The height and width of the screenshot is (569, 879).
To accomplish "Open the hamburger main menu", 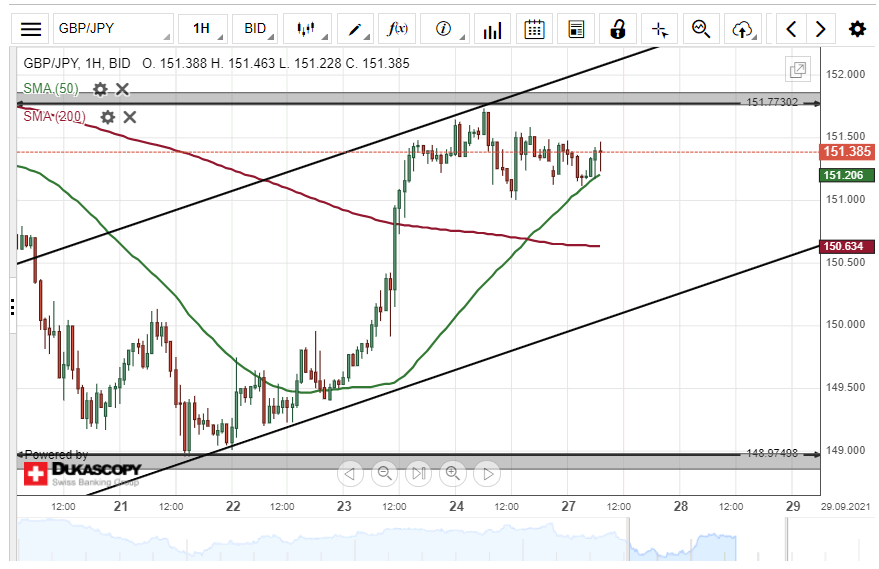I will tap(30, 29).
